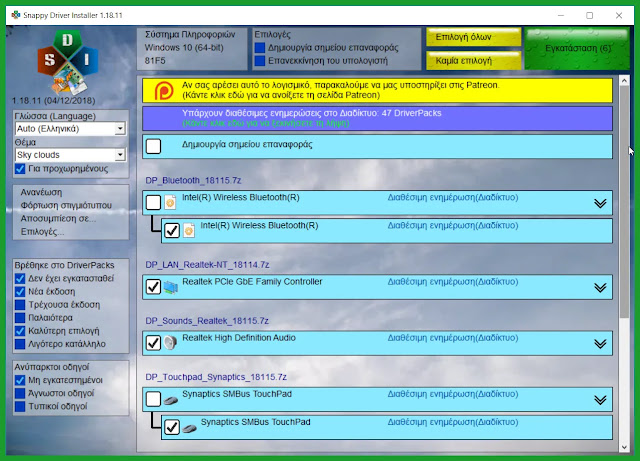Click the Patreon logo icon
The image size is (640, 461).
(x=164, y=90)
